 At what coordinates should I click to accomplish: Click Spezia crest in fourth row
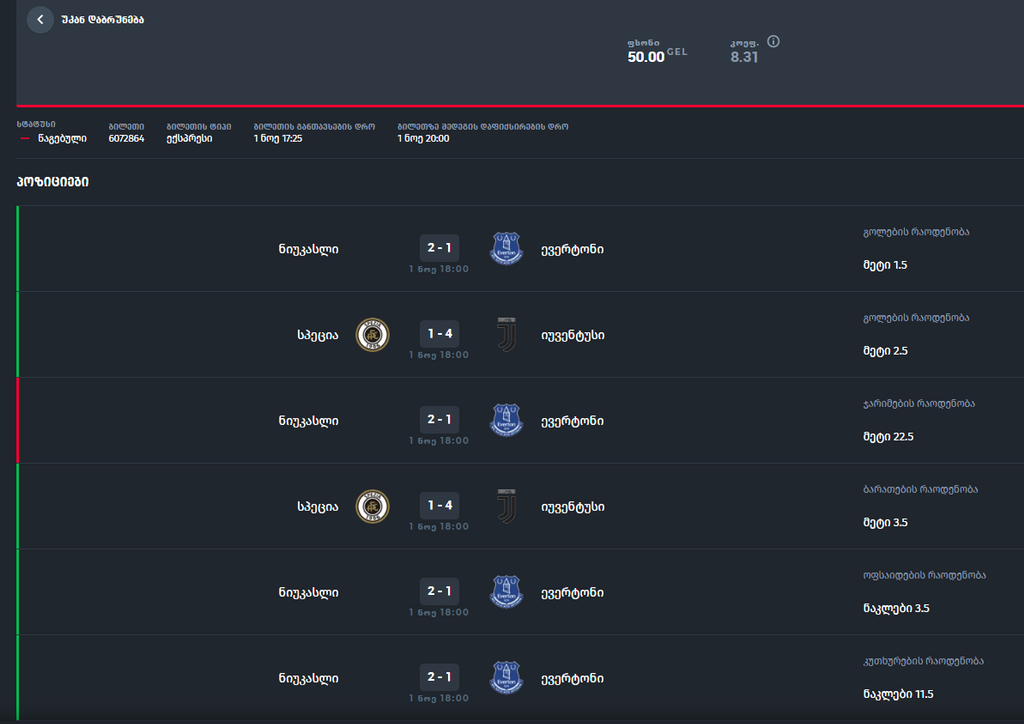click(x=372, y=507)
